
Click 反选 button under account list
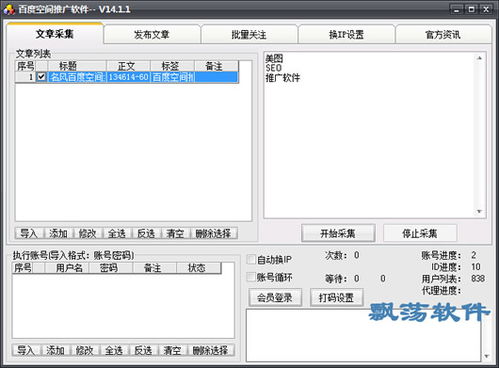pyautogui.click(x=143, y=350)
